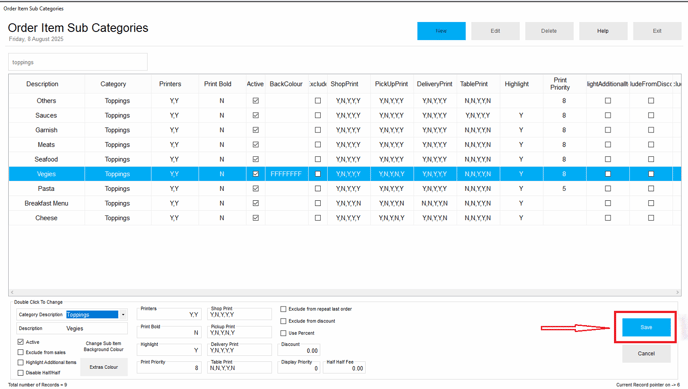
Task: Click the Print Priority column header
Action: click(x=560, y=84)
